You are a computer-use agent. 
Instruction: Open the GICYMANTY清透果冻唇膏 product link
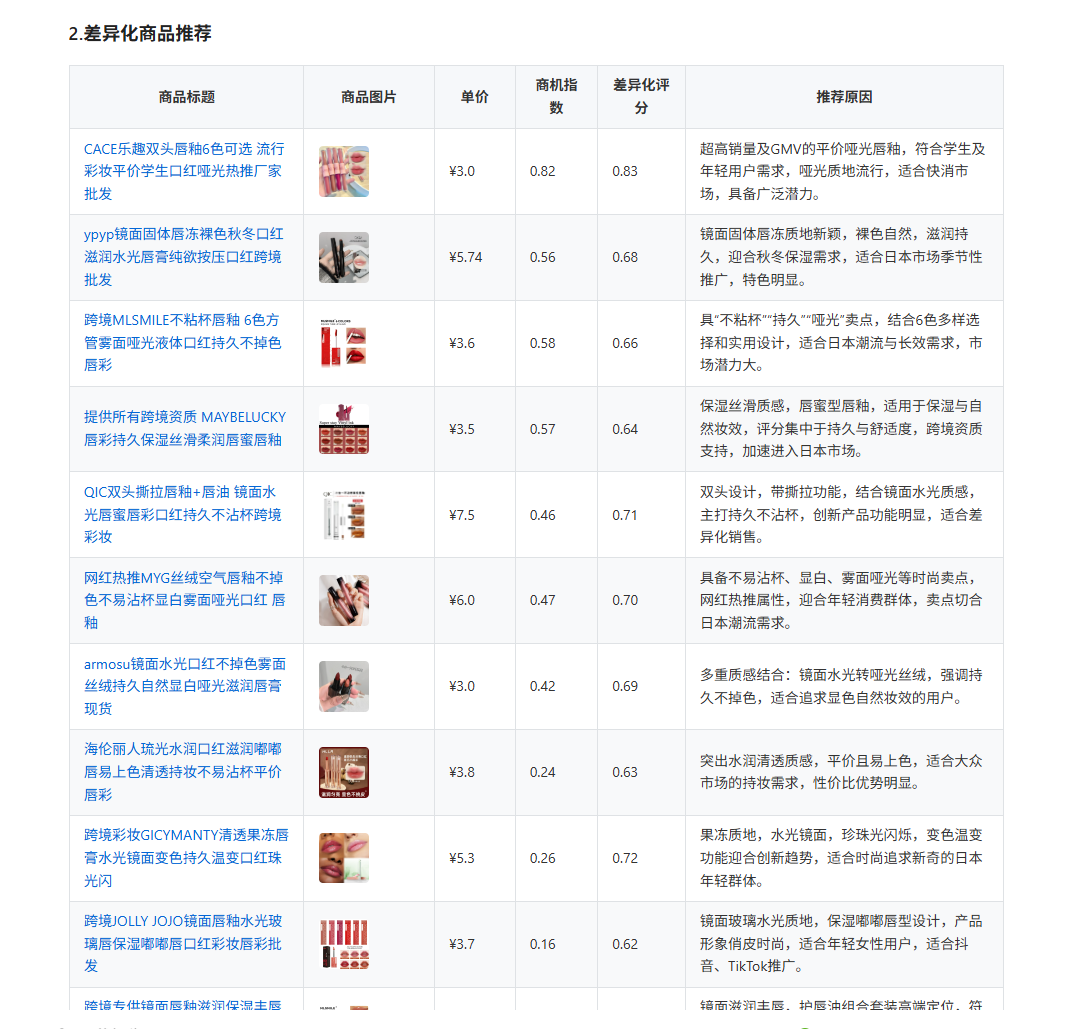point(186,857)
